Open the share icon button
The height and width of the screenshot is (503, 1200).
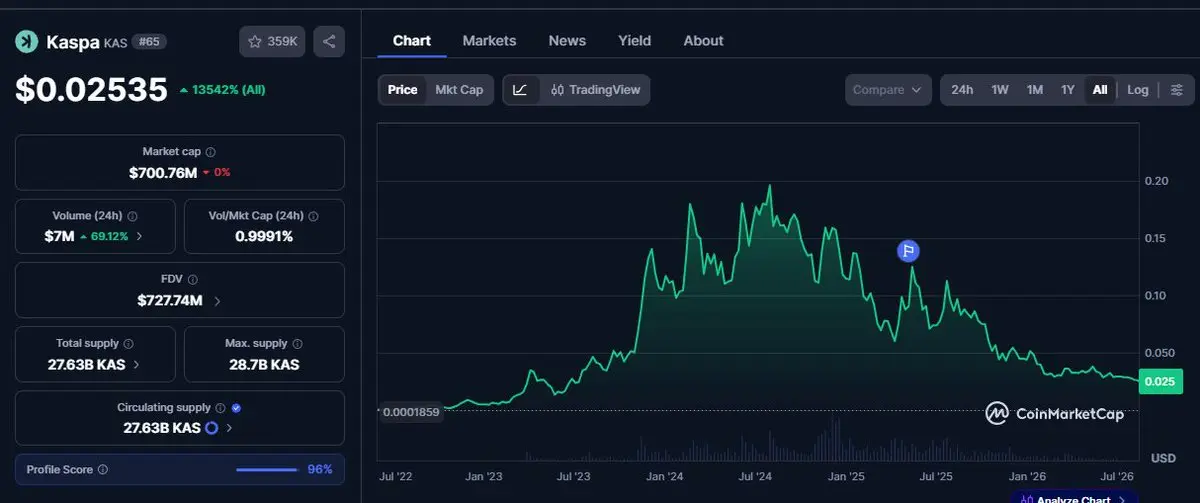[x=329, y=41]
